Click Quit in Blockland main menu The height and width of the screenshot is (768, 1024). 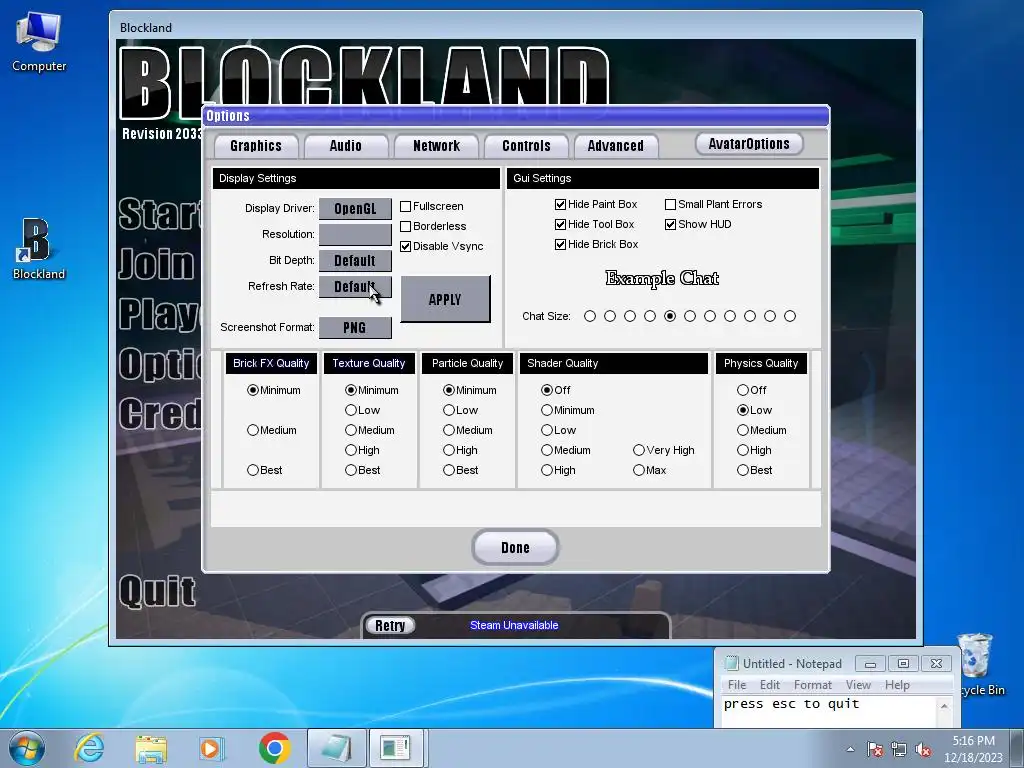pyautogui.click(x=157, y=591)
